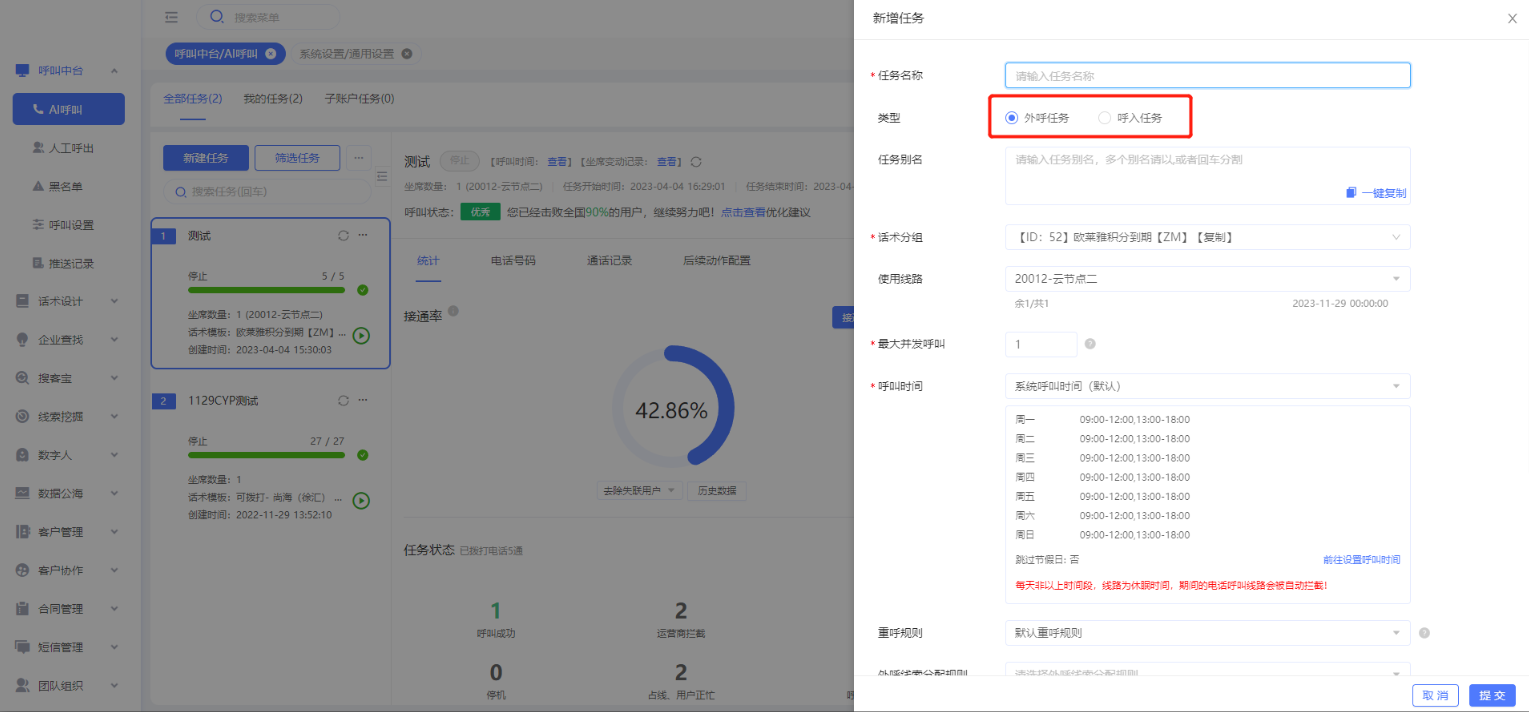Open the 话术分组 dropdown

pos(1207,237)
